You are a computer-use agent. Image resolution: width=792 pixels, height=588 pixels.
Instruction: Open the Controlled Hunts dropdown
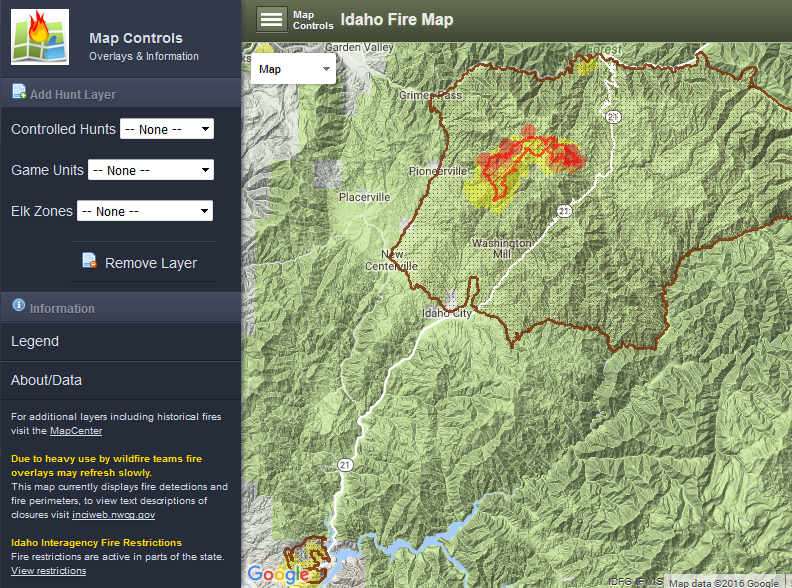(x=167, y=129)
